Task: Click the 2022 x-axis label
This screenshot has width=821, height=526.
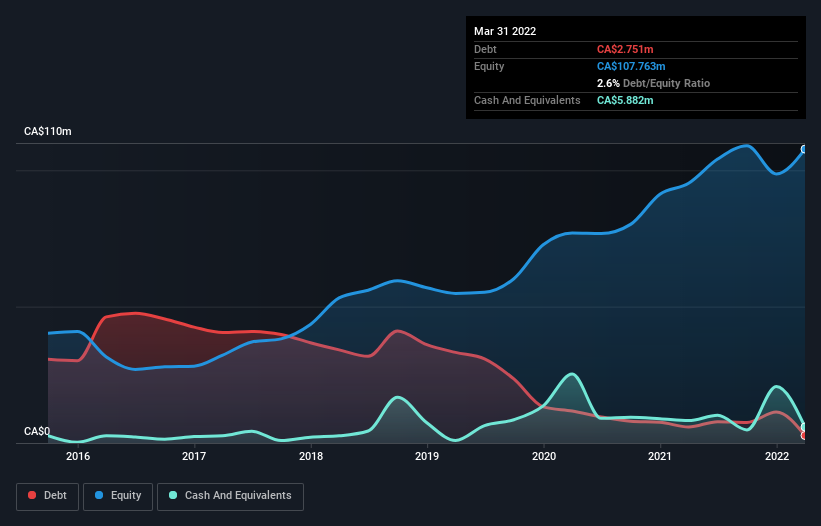Action: click(x=777, y=456)
